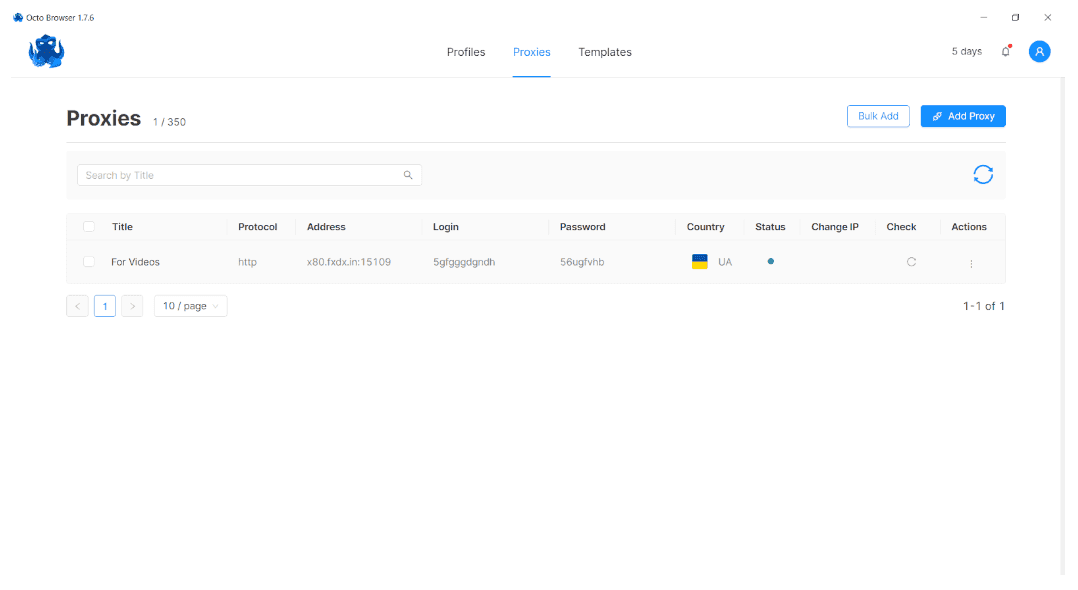Click the Ukraine flag icon

coord(700,262)
